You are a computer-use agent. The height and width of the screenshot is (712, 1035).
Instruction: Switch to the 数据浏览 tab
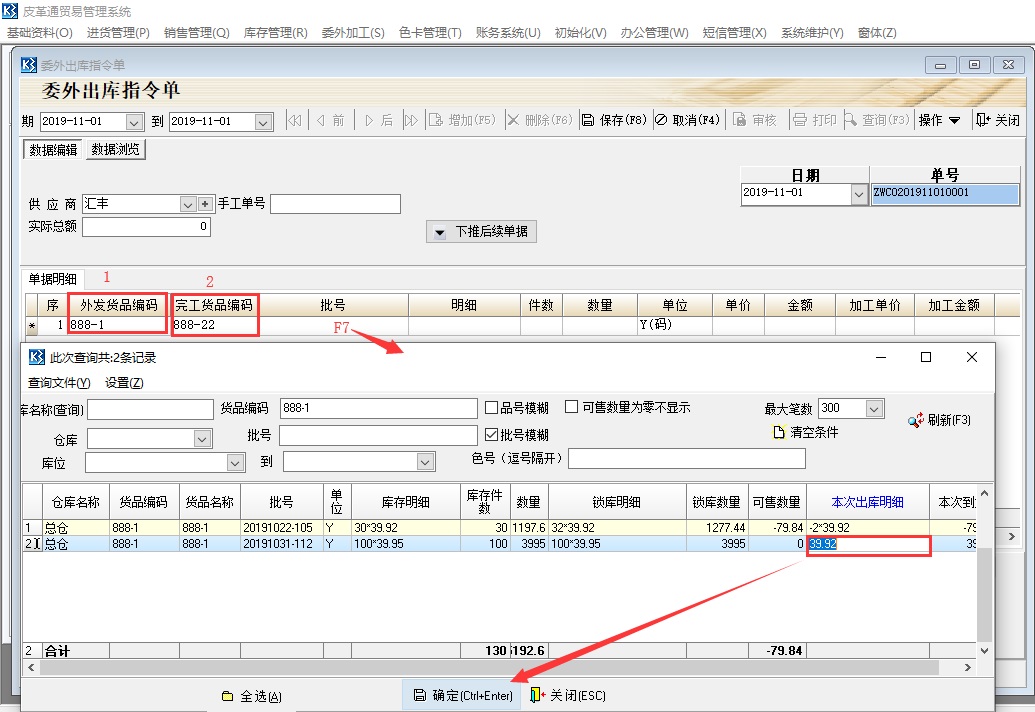point(117,150)
